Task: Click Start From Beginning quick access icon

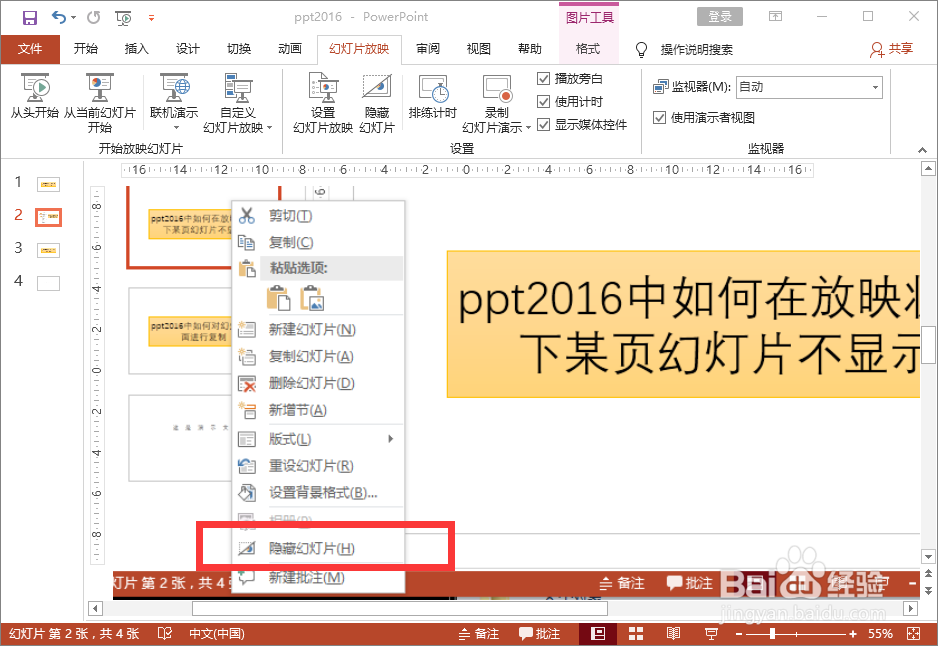Action: click(123, 18)
